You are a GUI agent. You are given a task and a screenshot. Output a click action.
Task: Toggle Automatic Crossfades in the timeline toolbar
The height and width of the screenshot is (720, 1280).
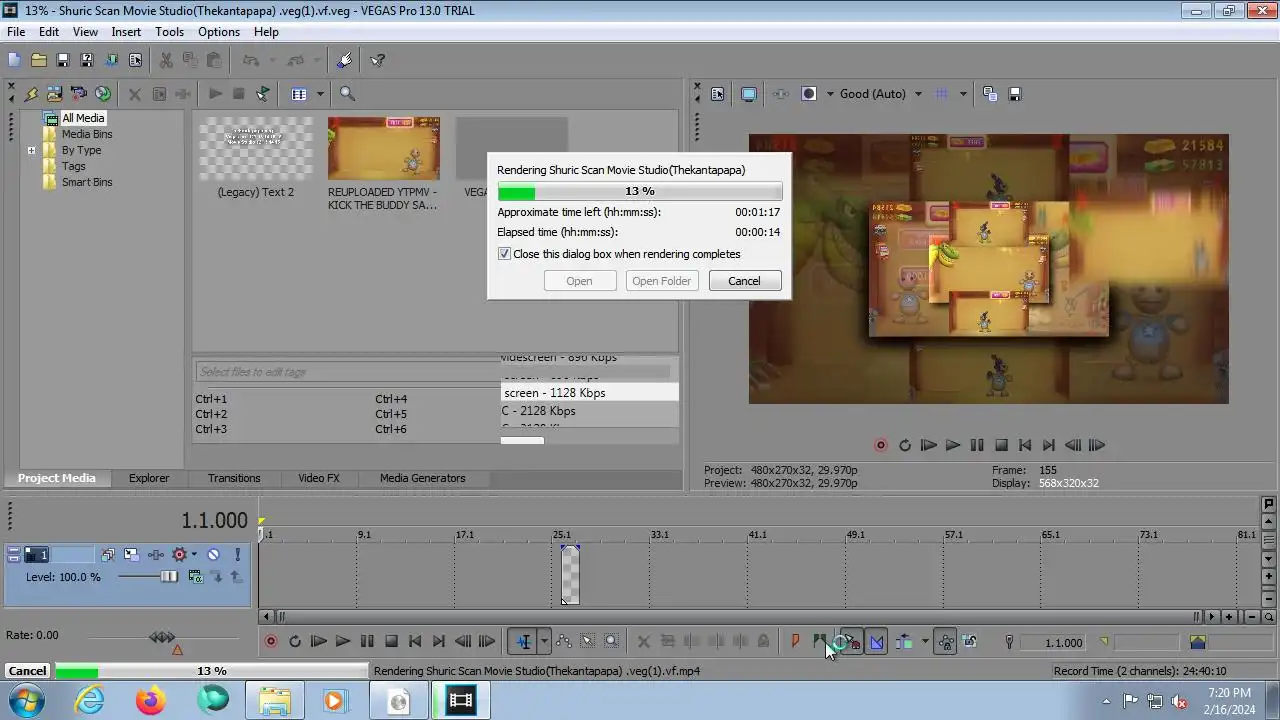[877, 642]
